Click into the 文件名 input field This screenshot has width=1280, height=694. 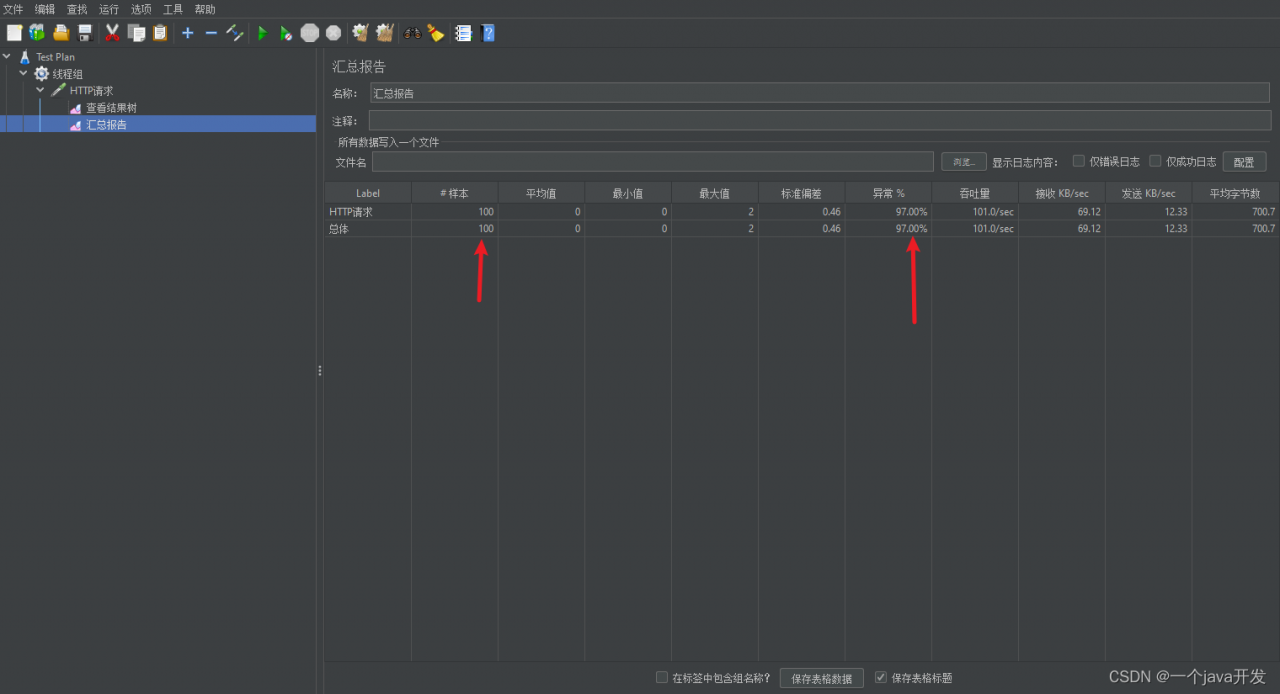click(655, 162)
